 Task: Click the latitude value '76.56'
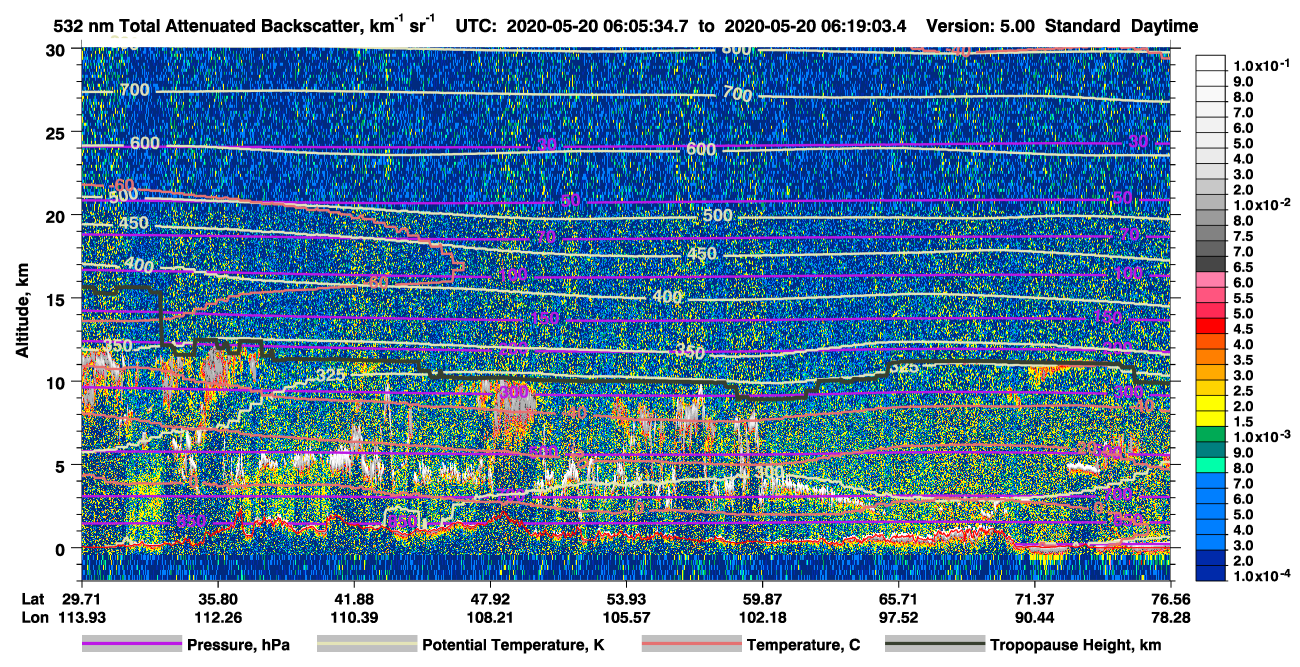coord(1170,599)
